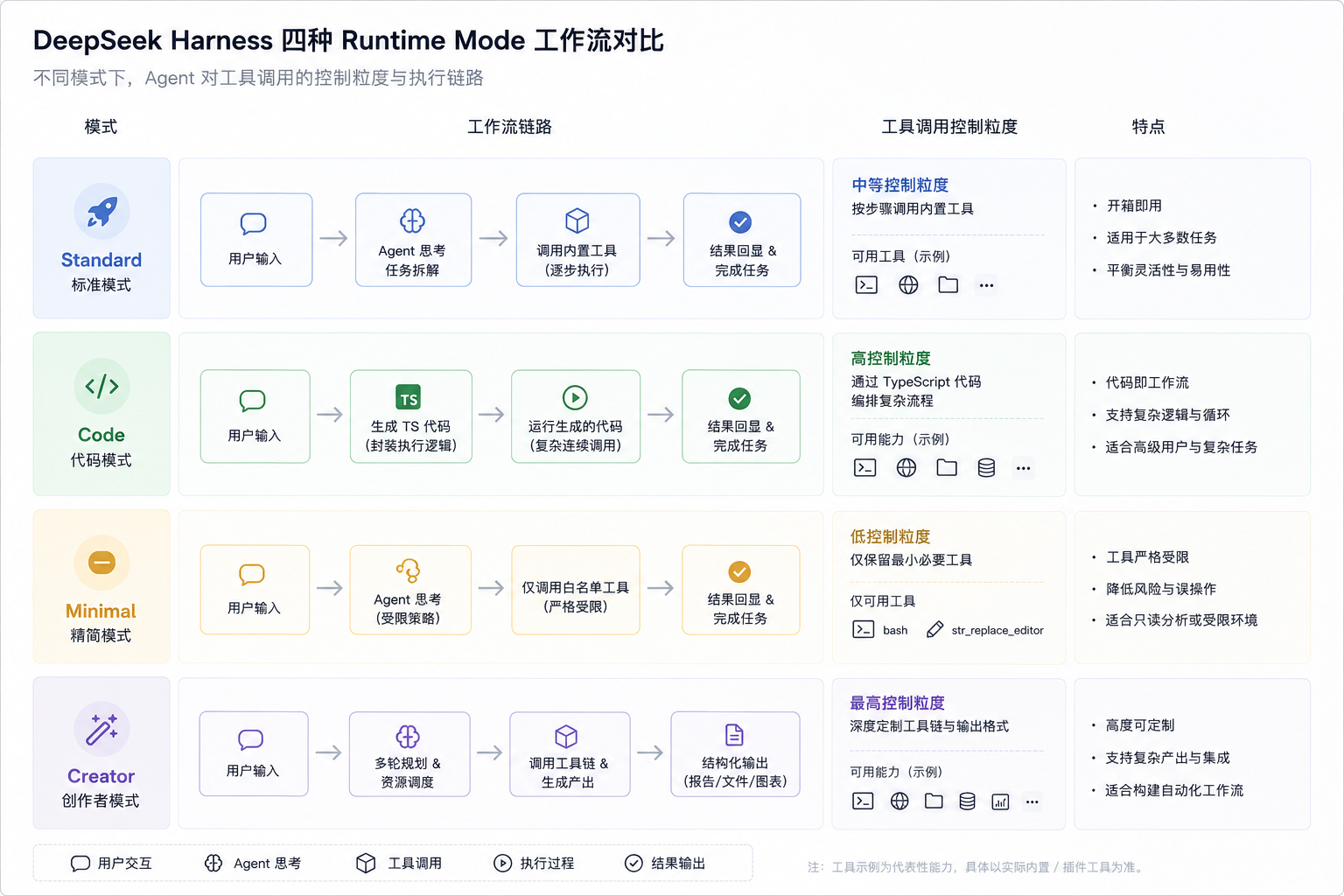Click the Code mode angle-brackets icon
This screenshot has width=1344, height=896.
[101, 386]
